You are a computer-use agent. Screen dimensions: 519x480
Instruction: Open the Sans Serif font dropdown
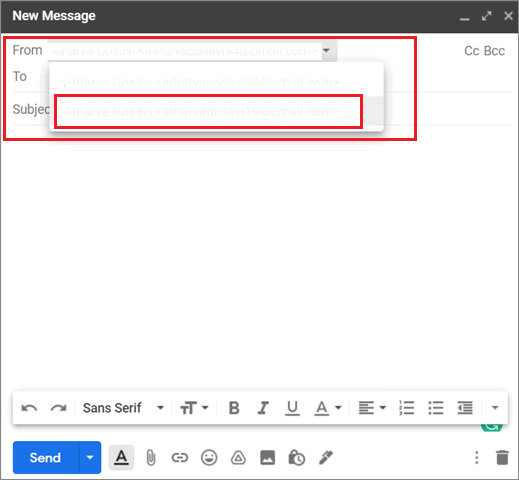point(123,408)
